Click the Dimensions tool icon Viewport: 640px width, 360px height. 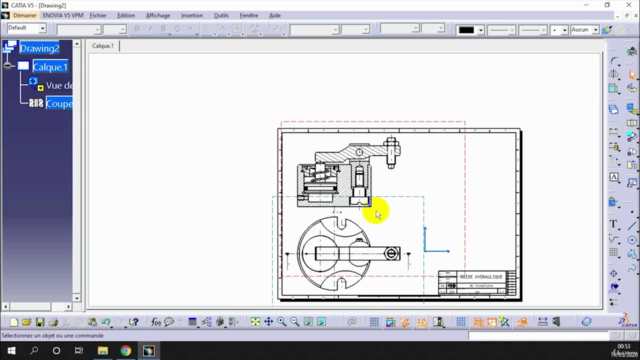(613, 132)
